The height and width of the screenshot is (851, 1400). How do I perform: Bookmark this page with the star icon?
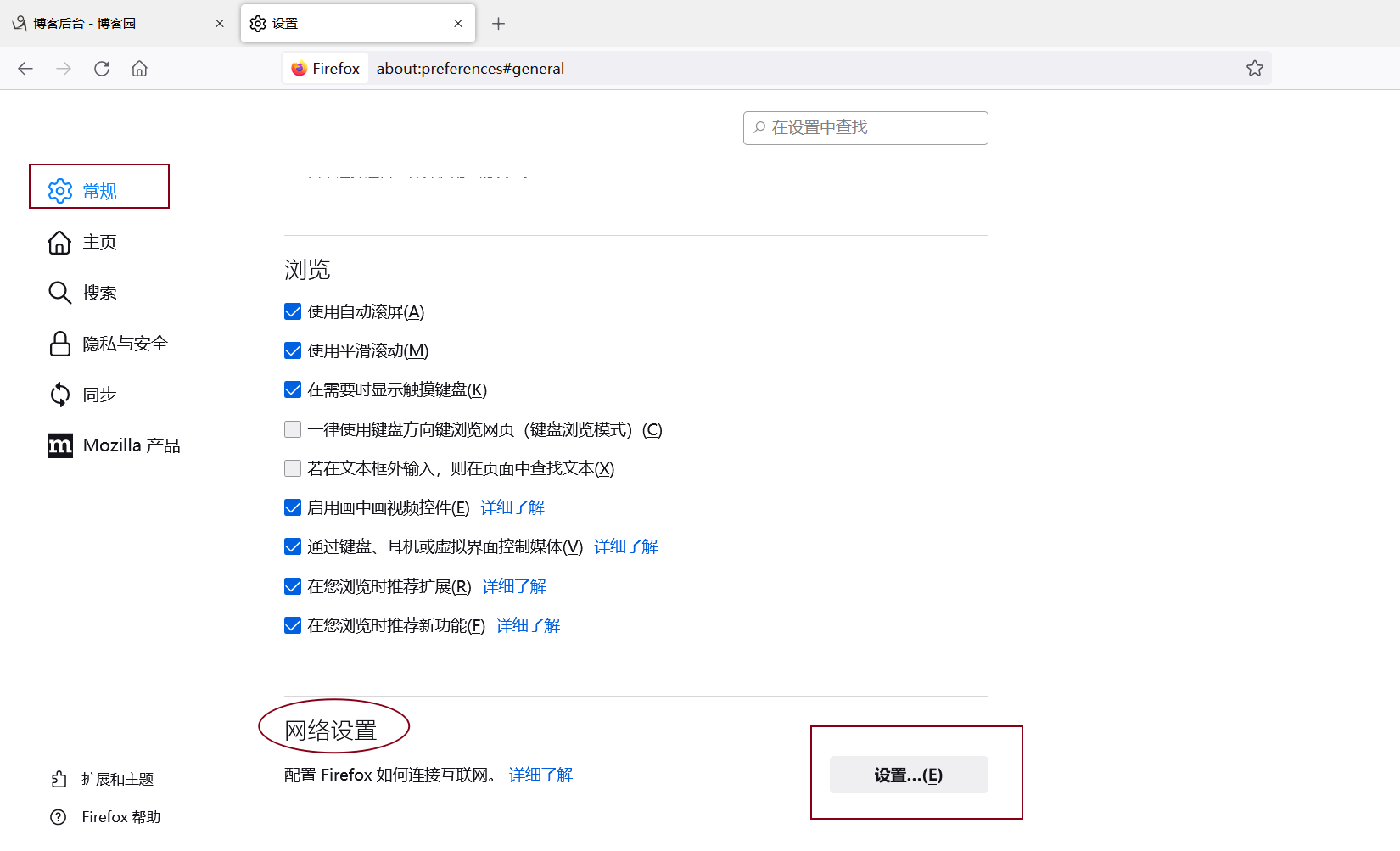click(x=1255, y=69)
